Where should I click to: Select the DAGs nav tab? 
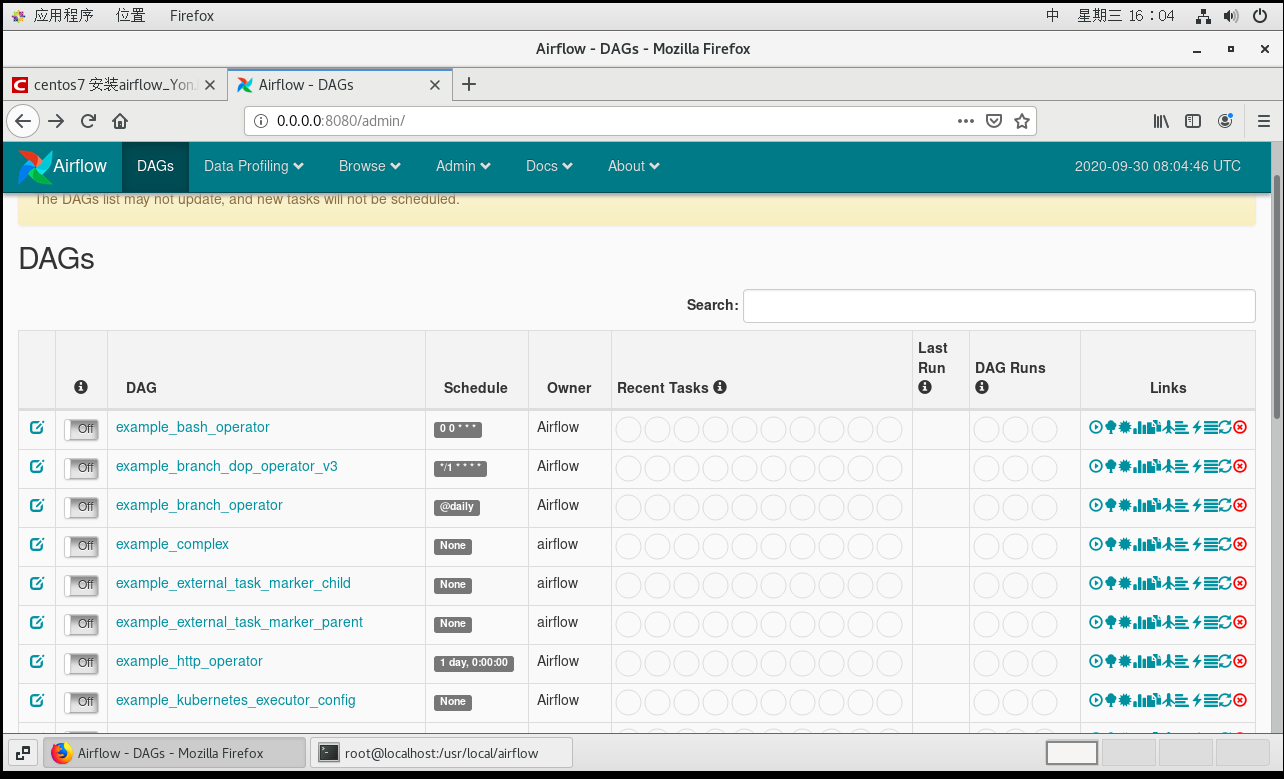[155, 166]
